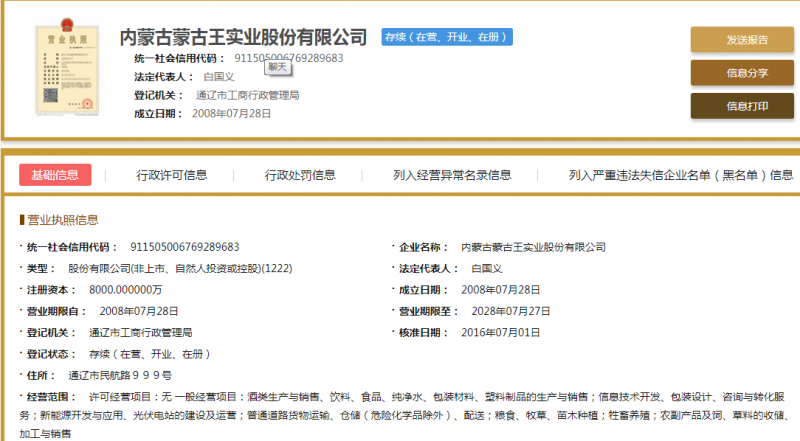Go to 列入经营异常名录信息 tab
Screen dimensions: 800x441
click(452, 175)
